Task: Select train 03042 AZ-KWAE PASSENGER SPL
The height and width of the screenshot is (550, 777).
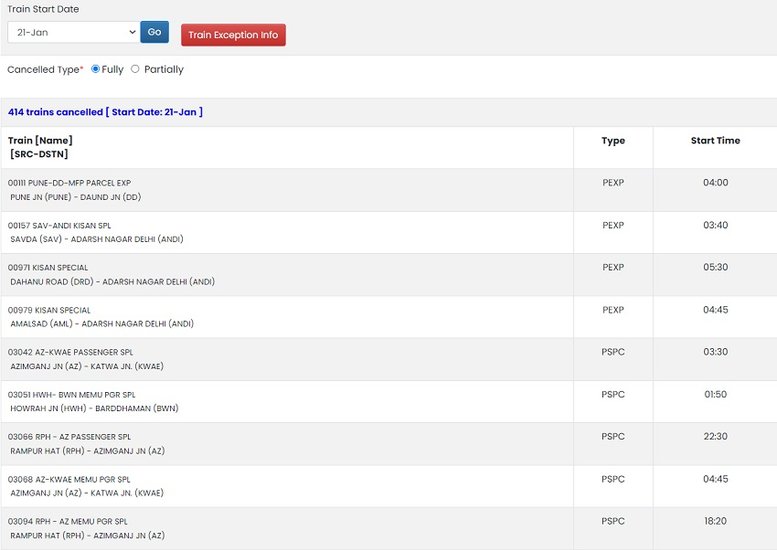Action: (x=70, y=352)
